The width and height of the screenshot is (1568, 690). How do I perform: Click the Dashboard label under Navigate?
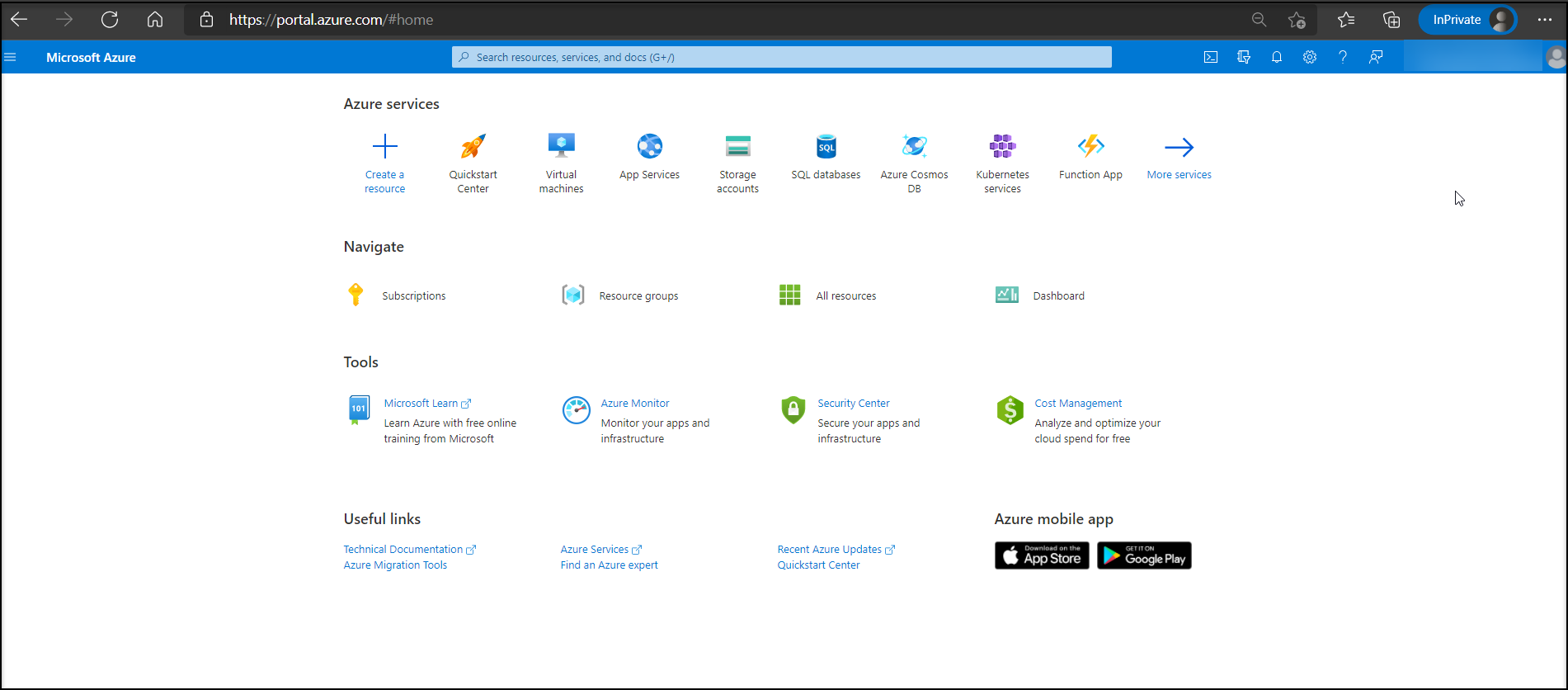pos(1059,295)
